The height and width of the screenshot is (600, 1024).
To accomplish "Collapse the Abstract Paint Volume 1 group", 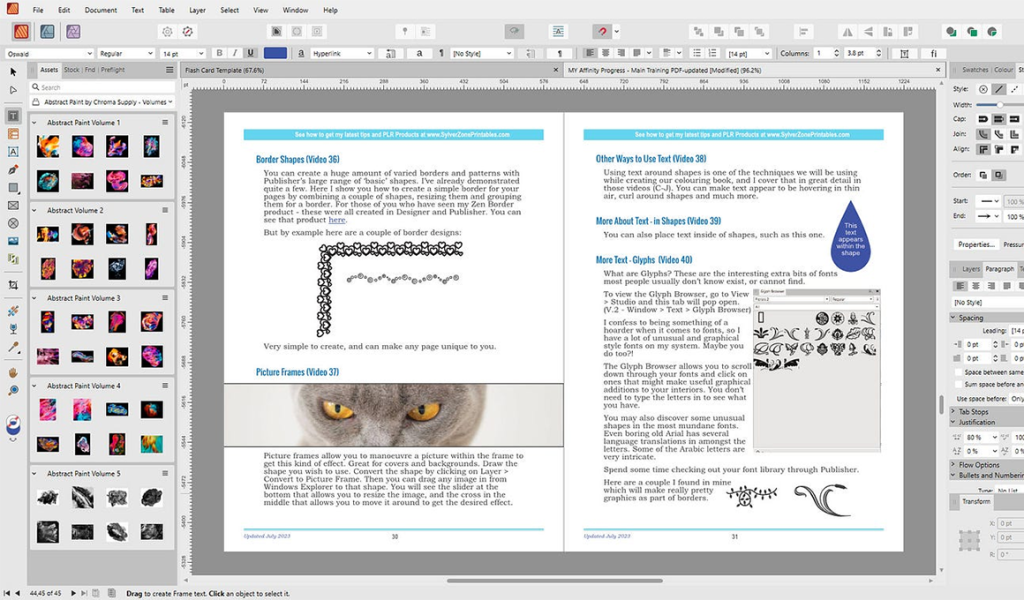I will pyautogui.click(x=34, y=123).
